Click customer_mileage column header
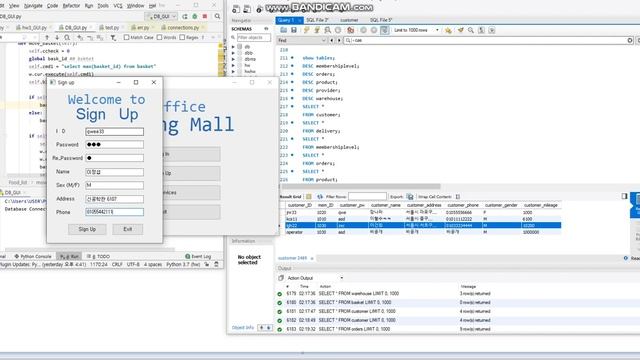 540,205
